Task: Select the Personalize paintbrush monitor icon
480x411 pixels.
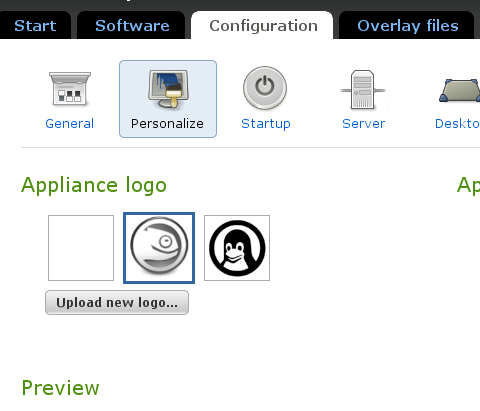Action: (169, 89)
